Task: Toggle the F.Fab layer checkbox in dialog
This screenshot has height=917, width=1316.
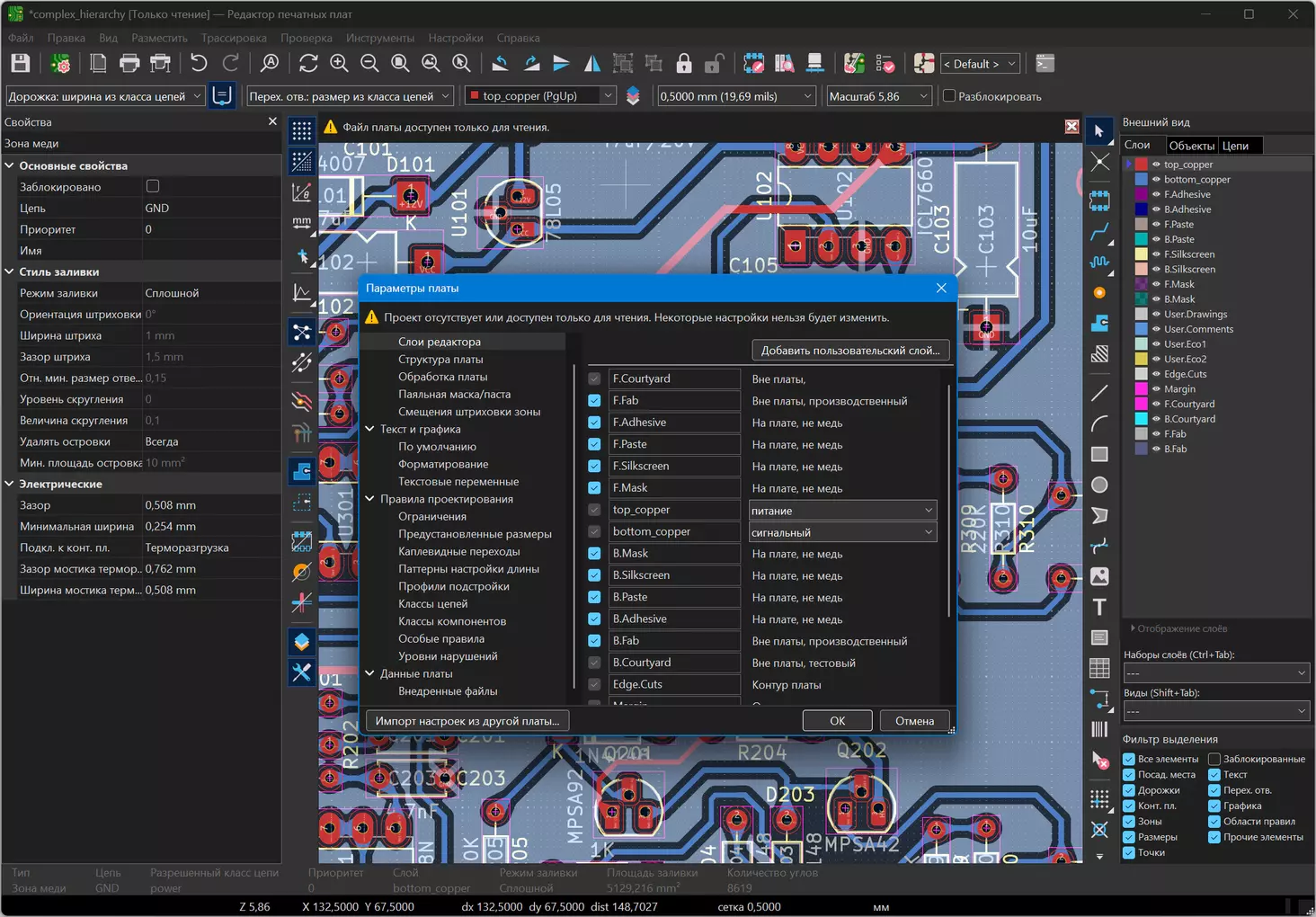Action: pyautogui.click(x=594, y=401)
